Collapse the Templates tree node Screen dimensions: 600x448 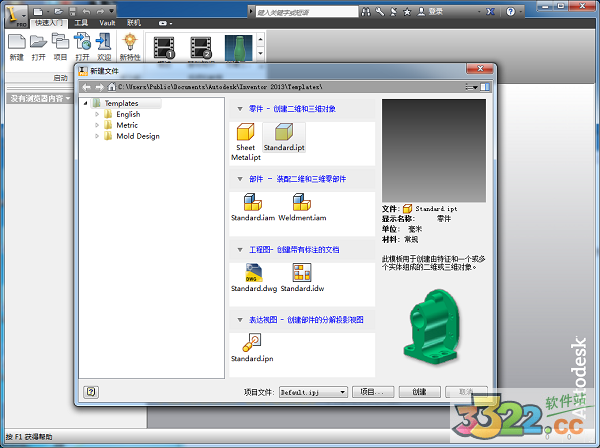pos(86,103)
